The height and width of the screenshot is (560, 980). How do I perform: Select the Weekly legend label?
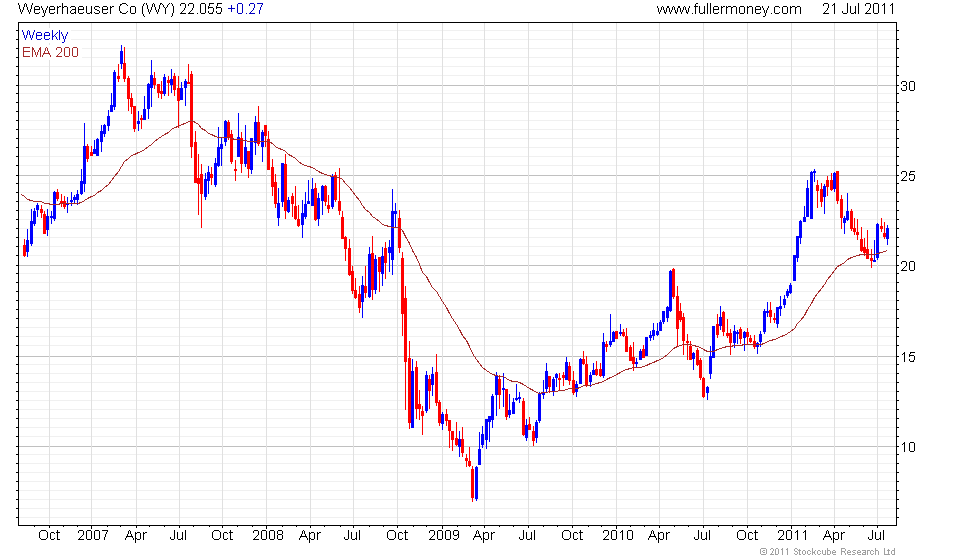(x=44, y=36)
